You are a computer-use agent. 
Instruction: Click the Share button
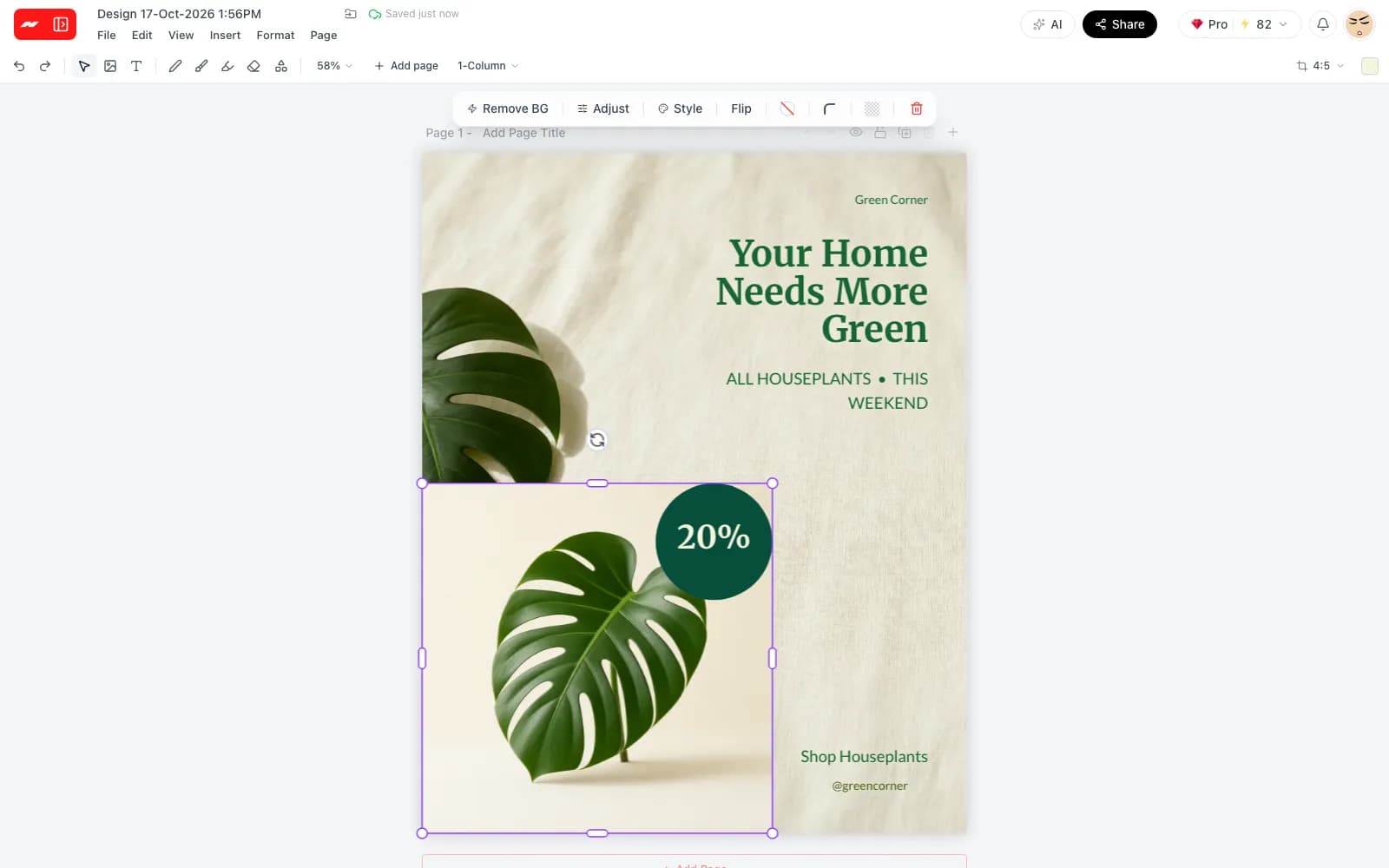click(1120, 24)
